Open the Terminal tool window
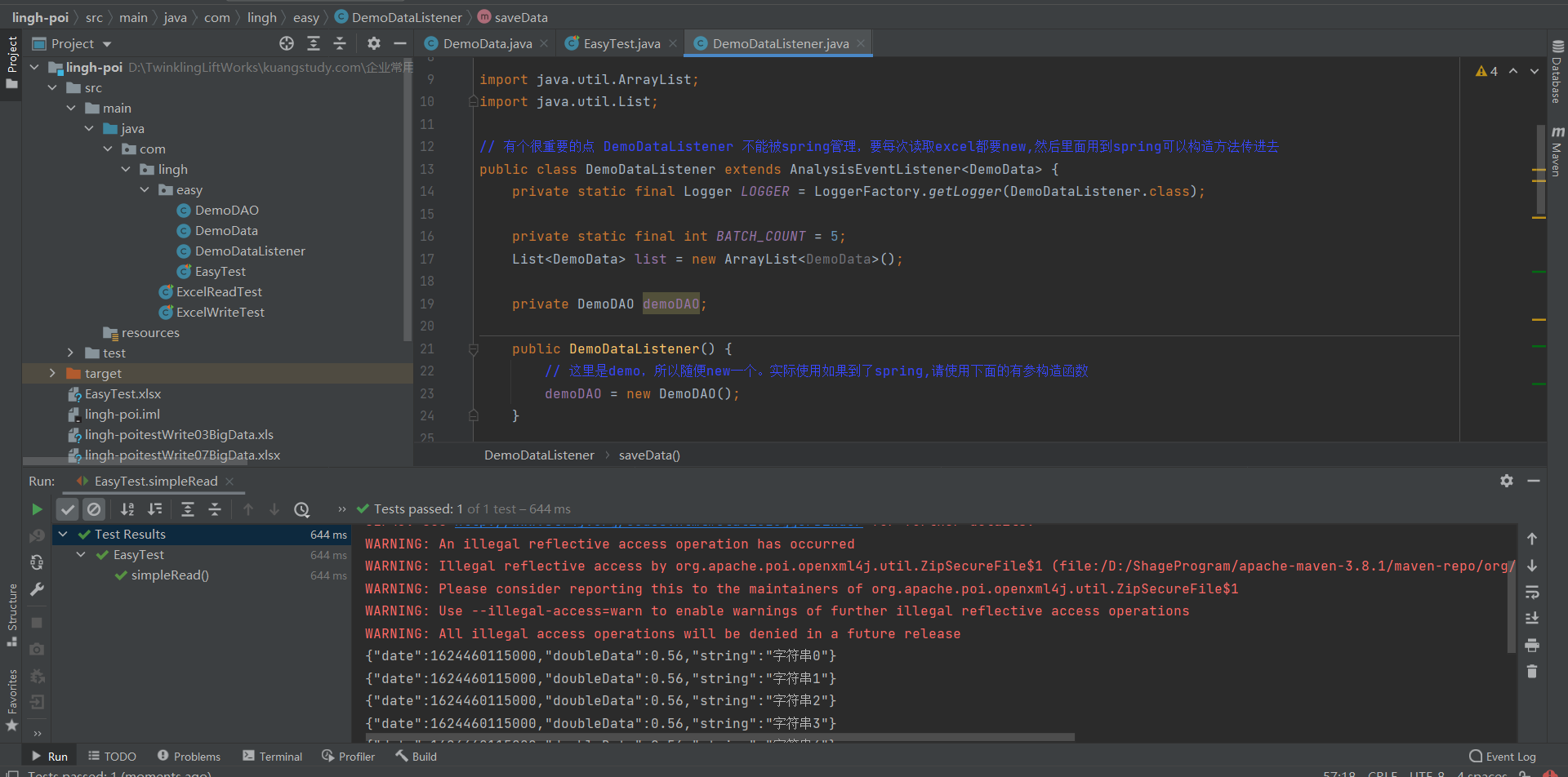Viewport: 1568px width, 777px height. (273, 757)
